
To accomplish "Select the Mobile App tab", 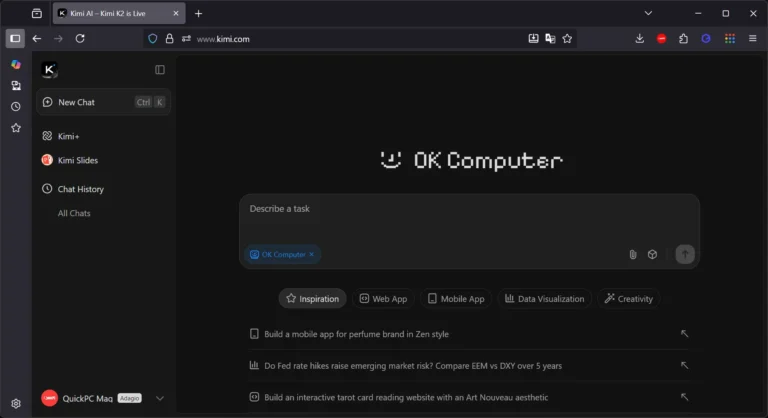I will coord(456,298).
